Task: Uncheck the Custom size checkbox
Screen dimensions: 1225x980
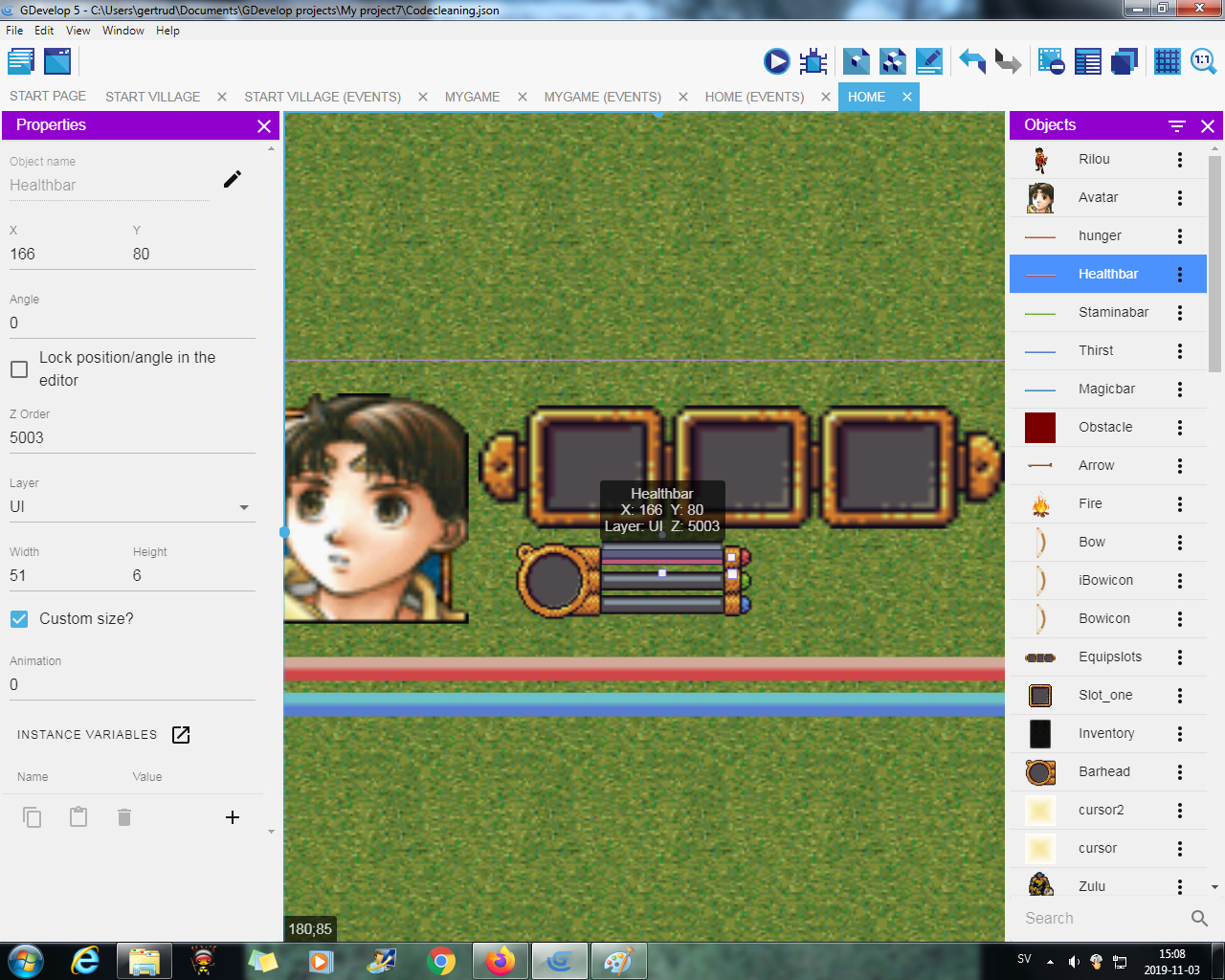Action: (19, 619)
